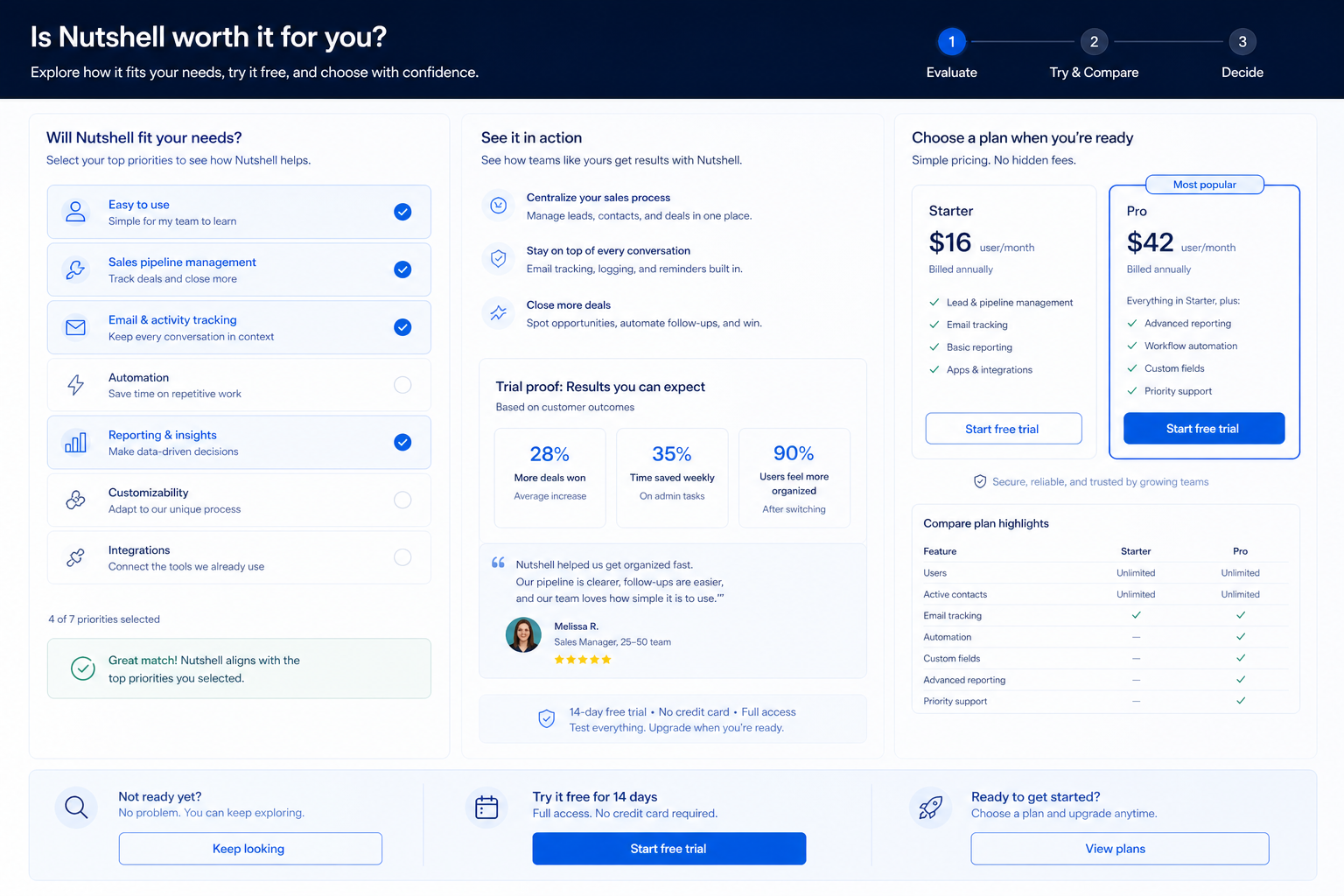The width and height of the screenshot is (1344, 896).
Task: Click the "Custom fields" row in compare table
Action: point(1106,659)
